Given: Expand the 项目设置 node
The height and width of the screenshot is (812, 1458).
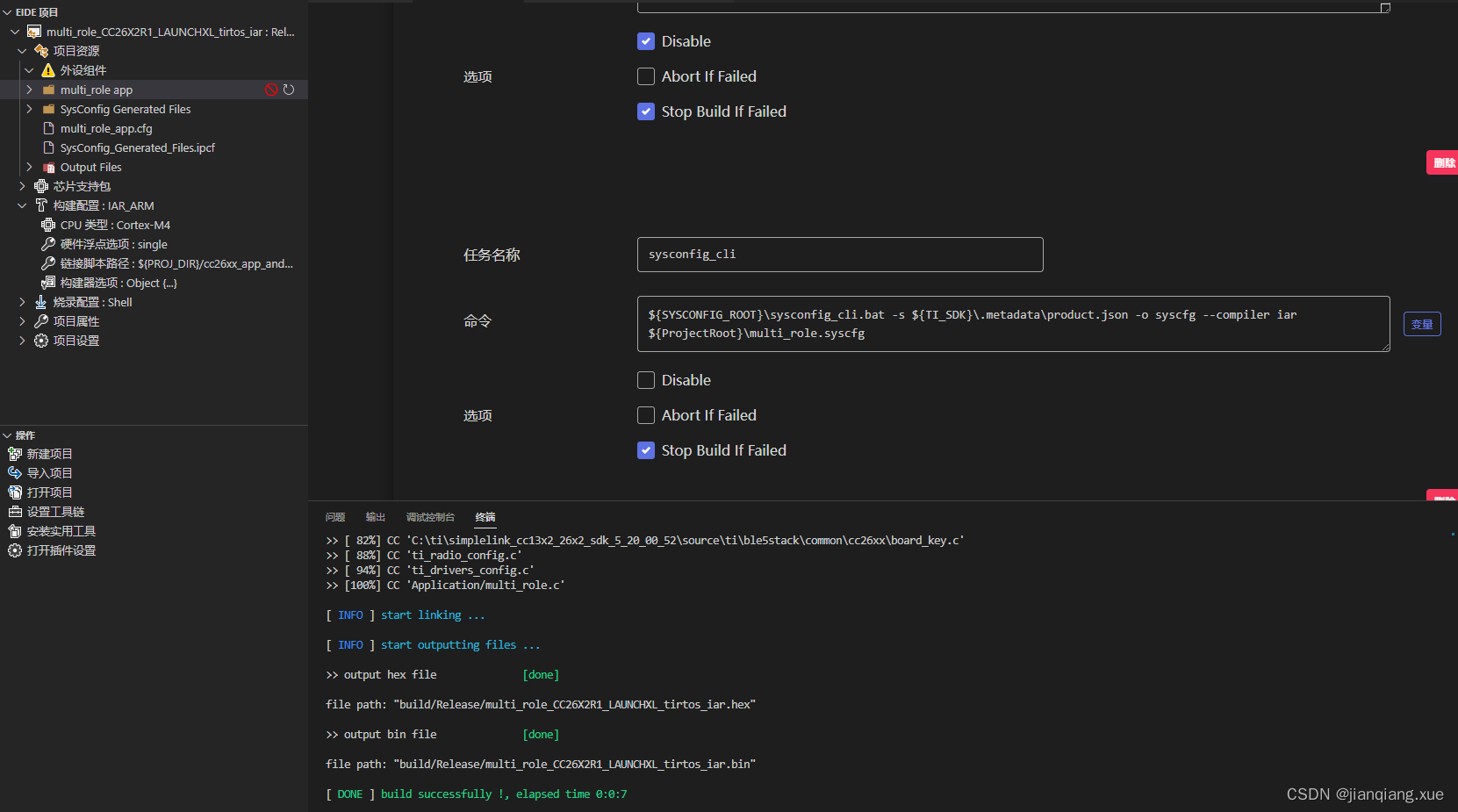Looking at the screenshot, I should click(22, 341).
